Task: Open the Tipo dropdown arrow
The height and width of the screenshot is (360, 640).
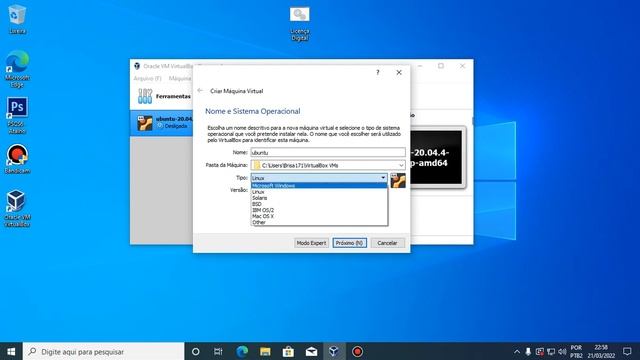Action: pyautogui.click(x=383, y=178)
